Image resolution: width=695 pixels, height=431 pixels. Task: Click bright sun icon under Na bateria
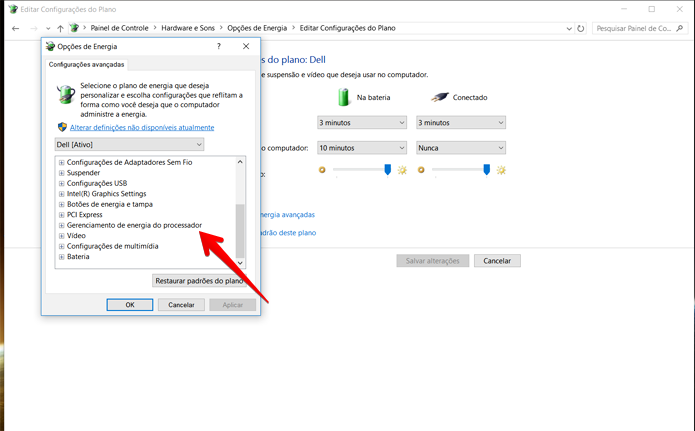point(402,170)
